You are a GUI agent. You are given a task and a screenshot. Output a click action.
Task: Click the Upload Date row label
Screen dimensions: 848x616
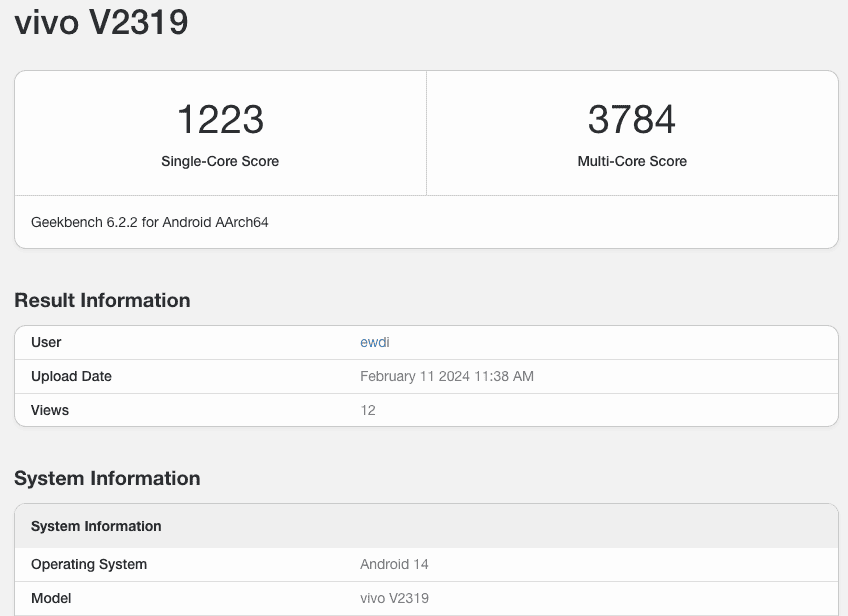pos(71,376)
